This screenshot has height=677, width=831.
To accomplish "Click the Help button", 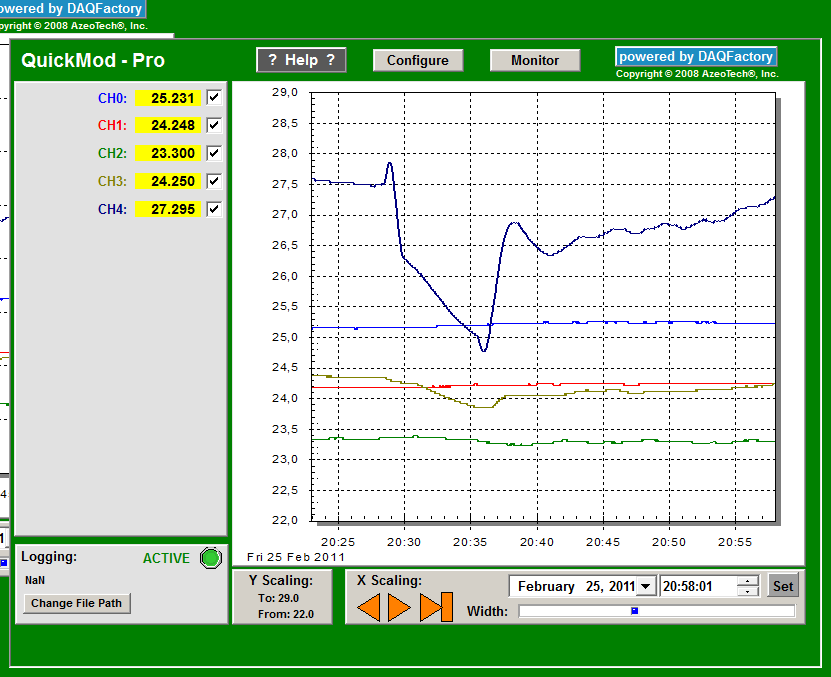I will coord(302,60).
